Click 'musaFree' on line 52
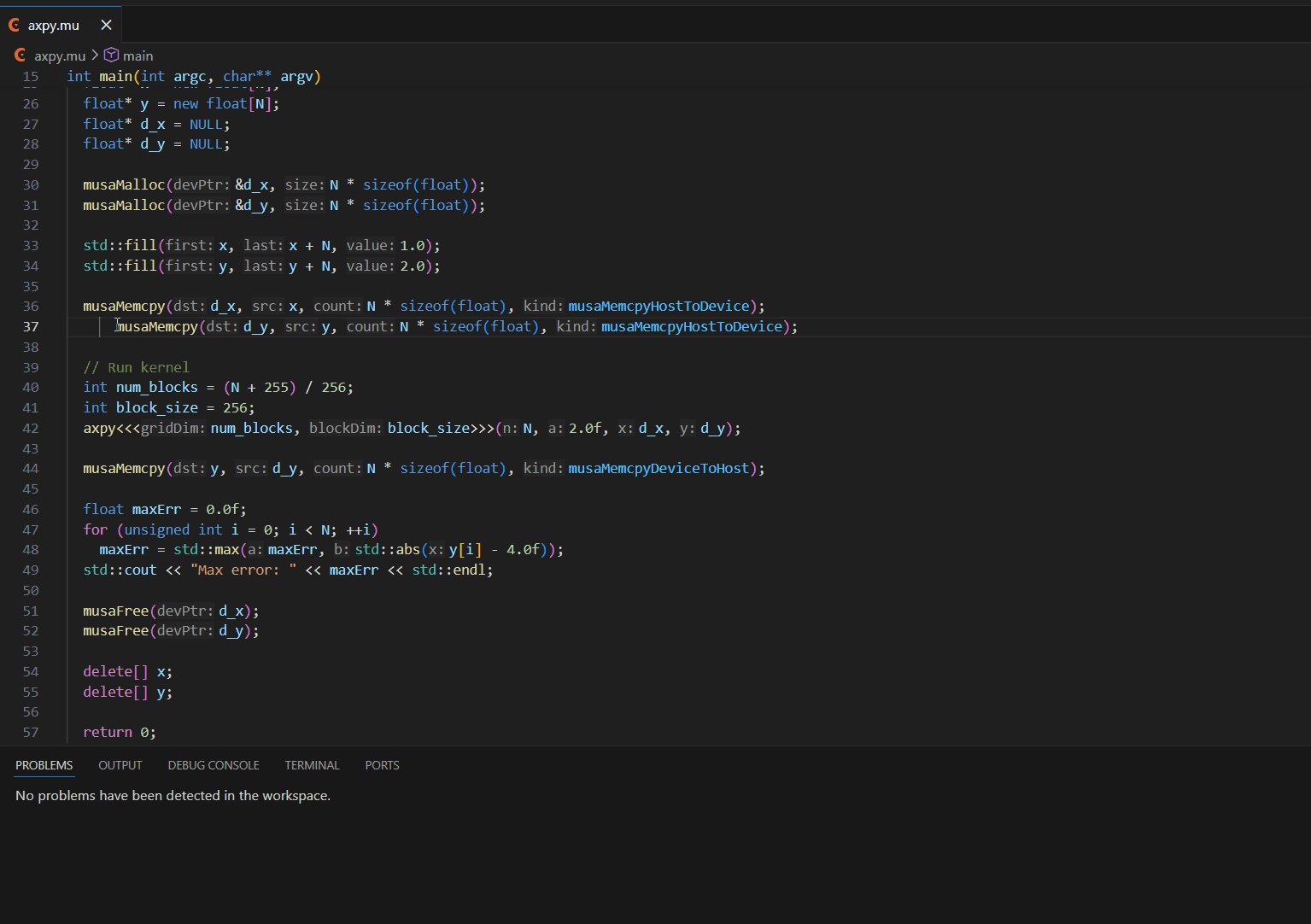This screenshot has width=1311, height=924. (116, 630)
